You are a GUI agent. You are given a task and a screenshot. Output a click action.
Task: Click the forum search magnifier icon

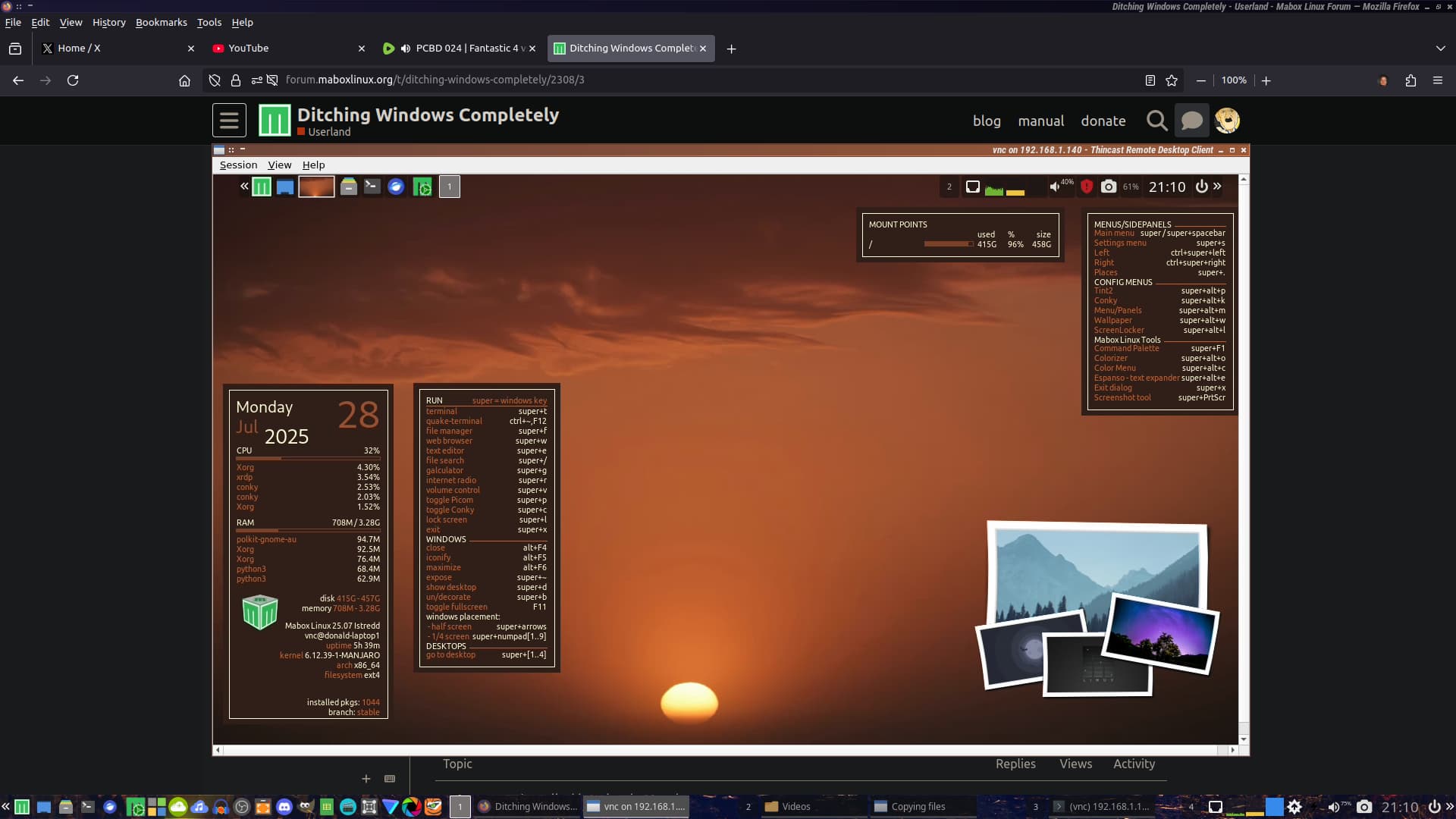point(1156,120)
